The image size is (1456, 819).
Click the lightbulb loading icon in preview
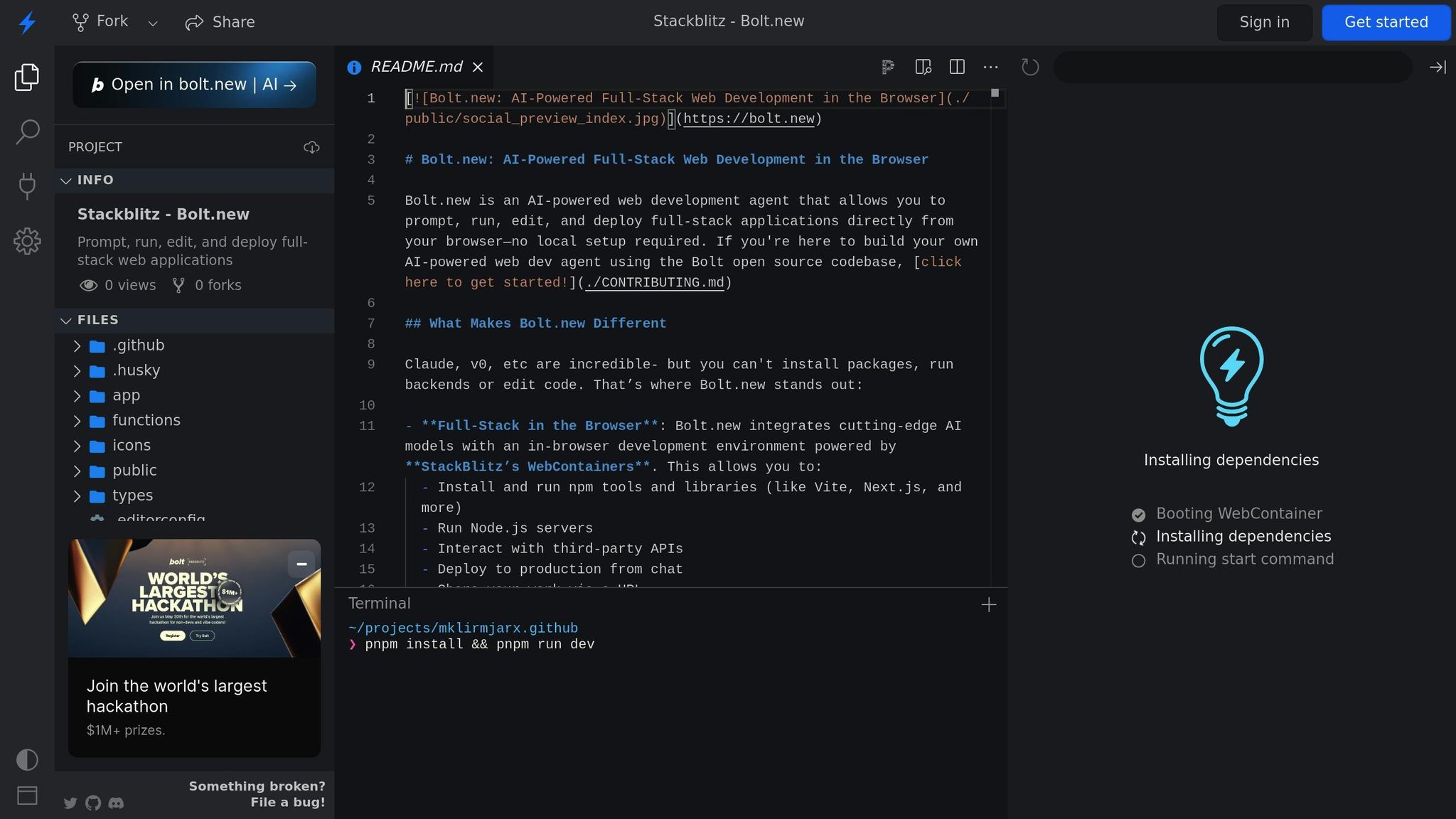1231,376
